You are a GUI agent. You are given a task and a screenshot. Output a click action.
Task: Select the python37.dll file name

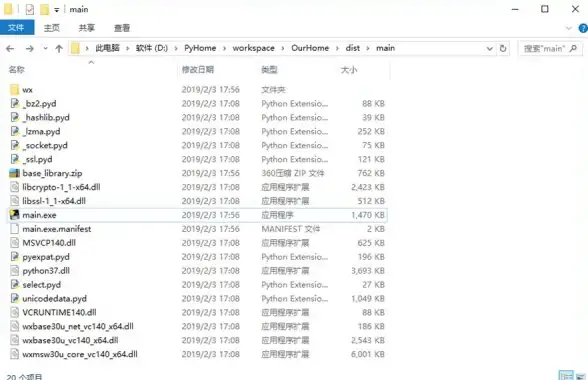click(46, 270)
